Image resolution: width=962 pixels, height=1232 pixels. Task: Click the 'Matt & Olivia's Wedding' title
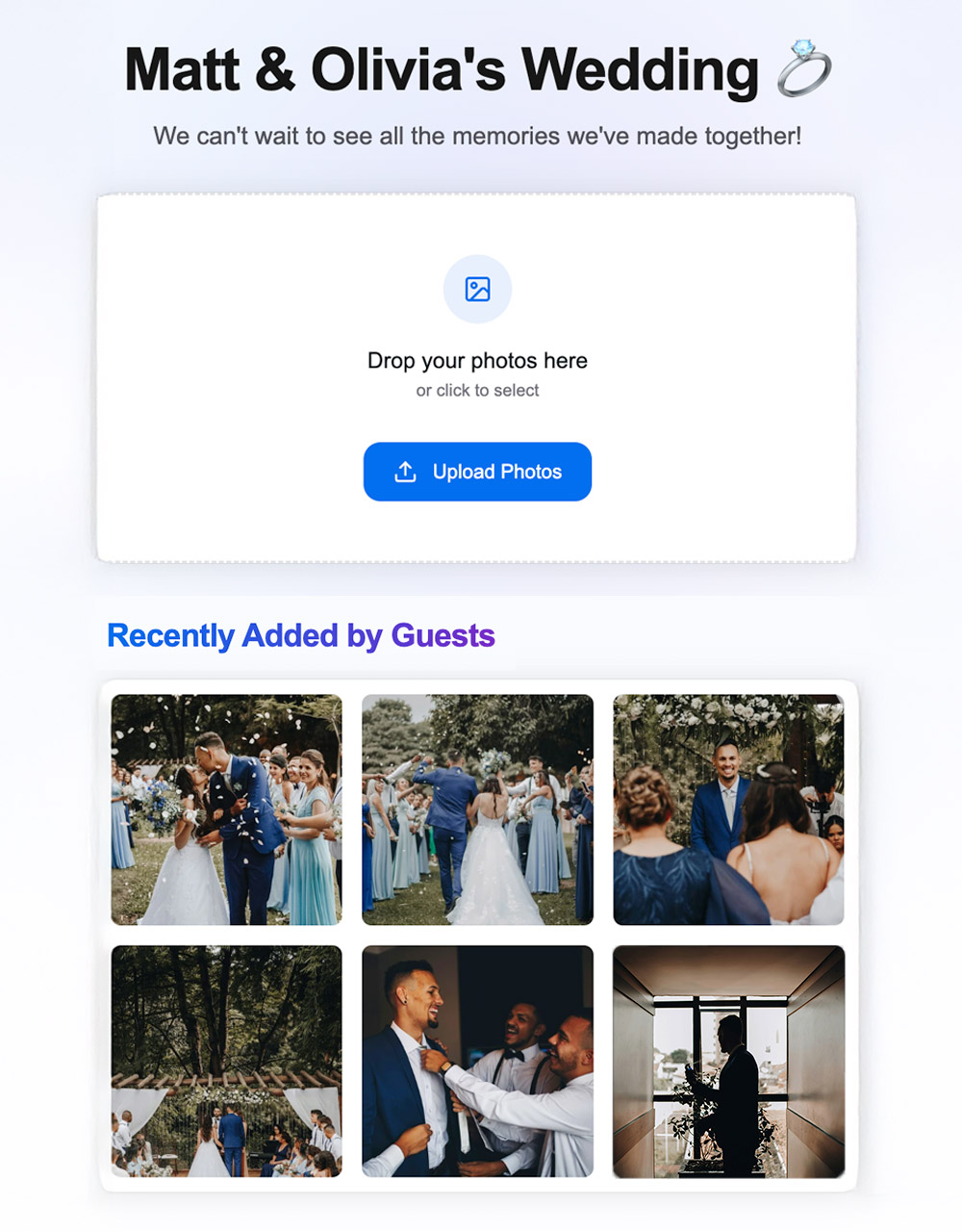click(x=442, y=69)
